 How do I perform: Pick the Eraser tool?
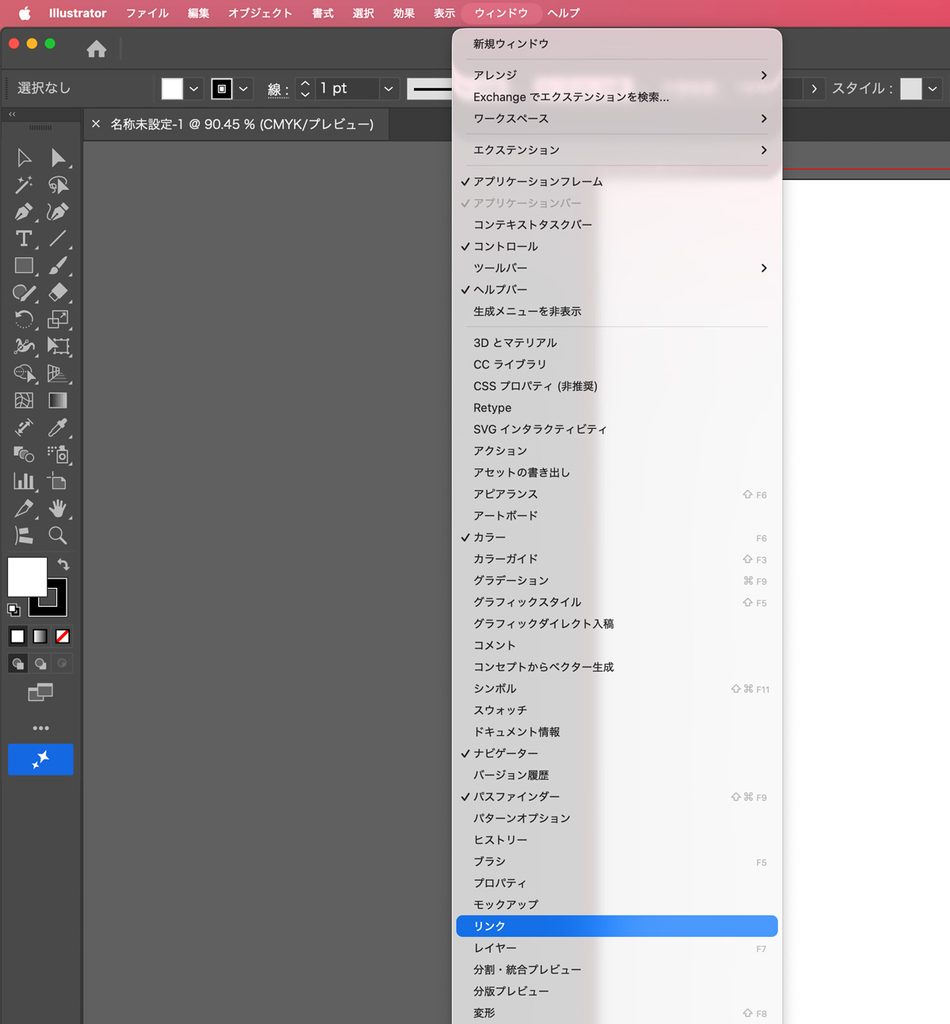[57, 292]
